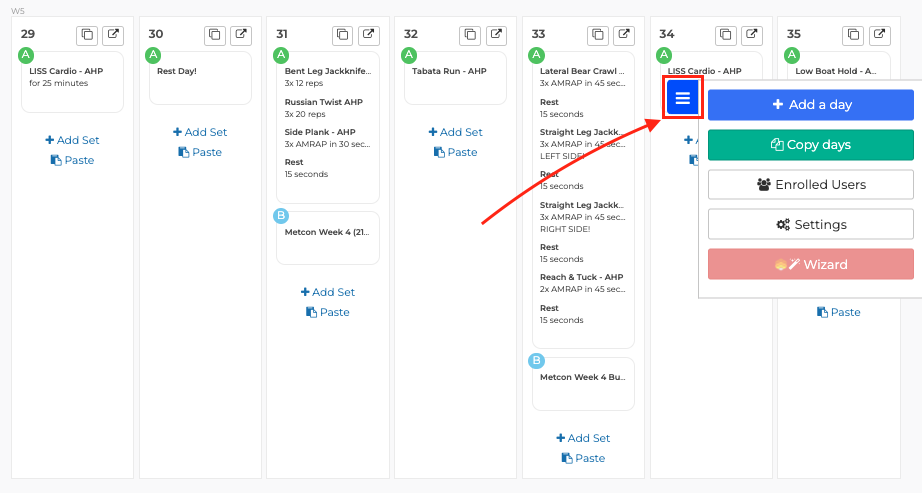922x493 pixels.
Task: Copy day 29 using its copy icon
Action: point(87,35)
